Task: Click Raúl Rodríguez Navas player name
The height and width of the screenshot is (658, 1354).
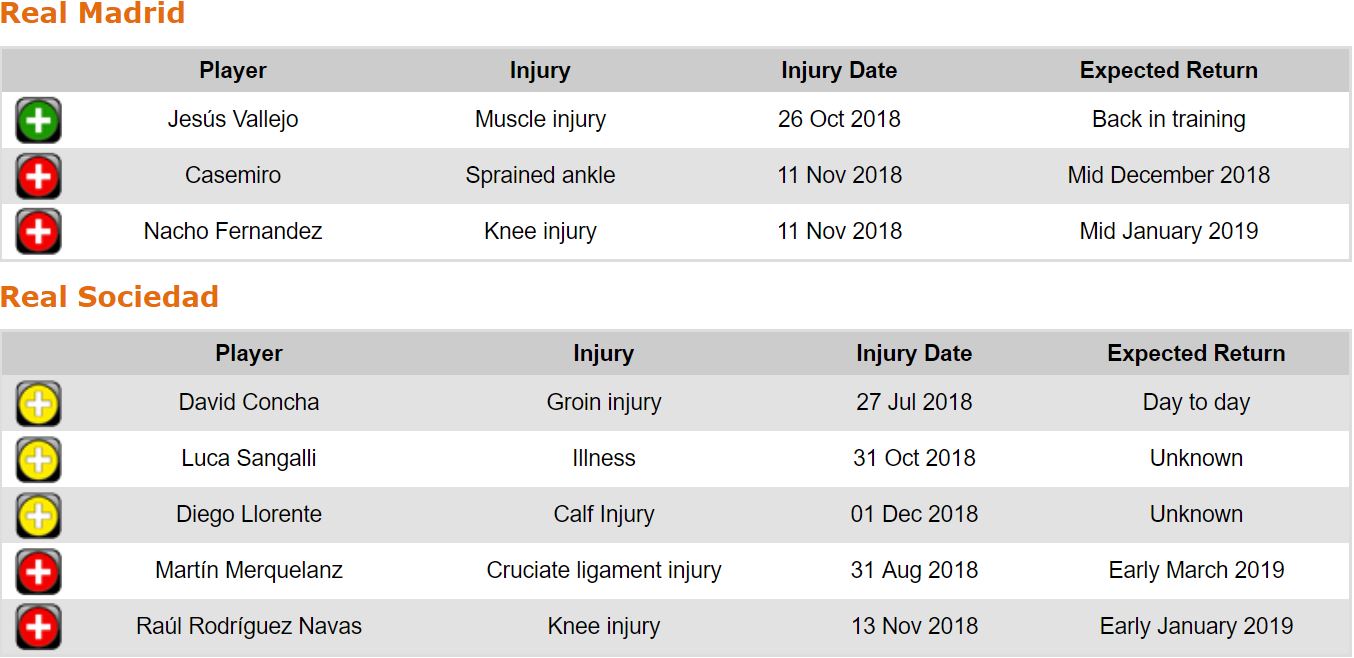Action: pyautogui.click(x=249, y=626)
